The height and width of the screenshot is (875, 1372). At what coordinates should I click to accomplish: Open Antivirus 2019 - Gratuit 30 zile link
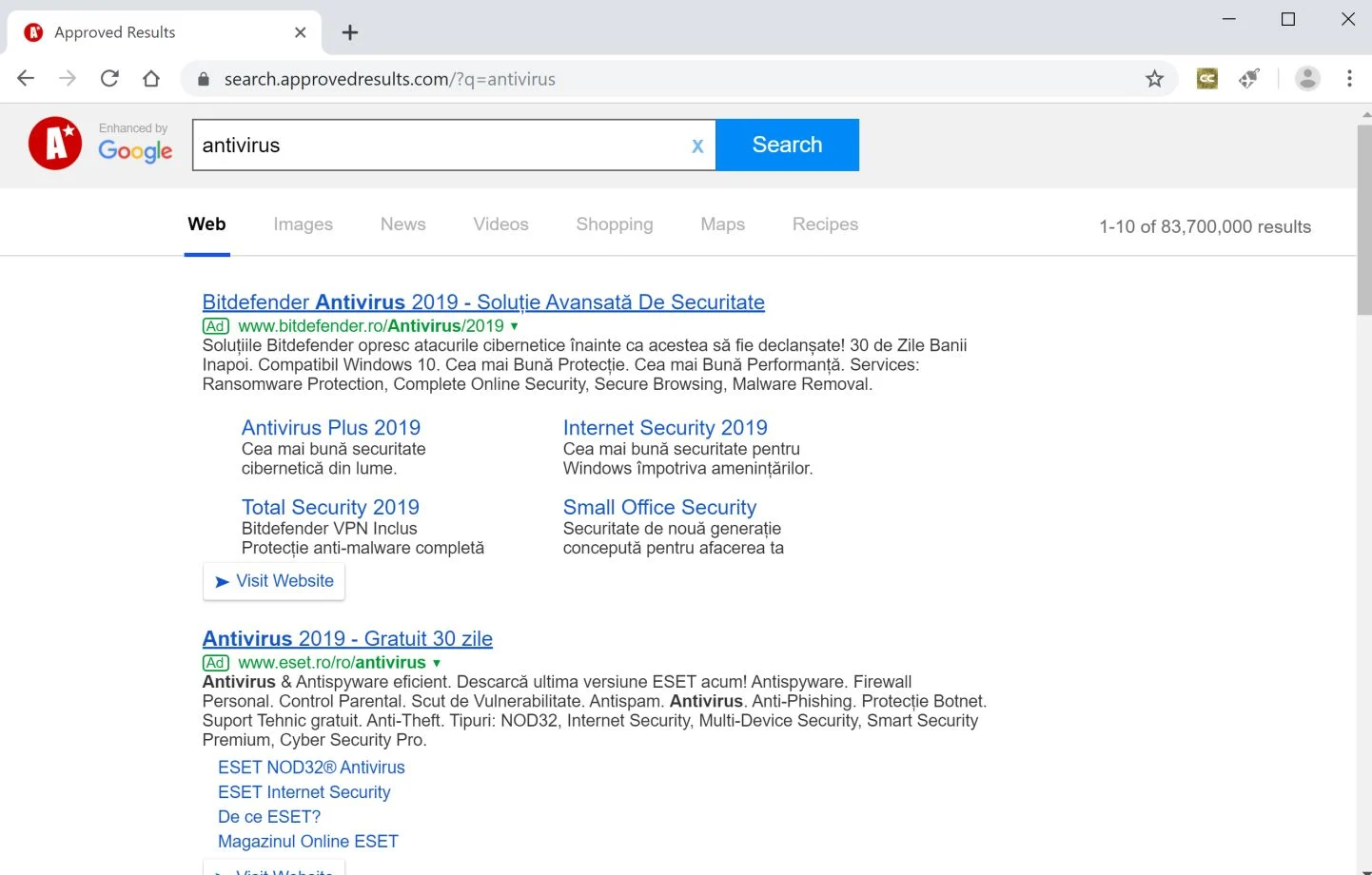click(347, 639)
